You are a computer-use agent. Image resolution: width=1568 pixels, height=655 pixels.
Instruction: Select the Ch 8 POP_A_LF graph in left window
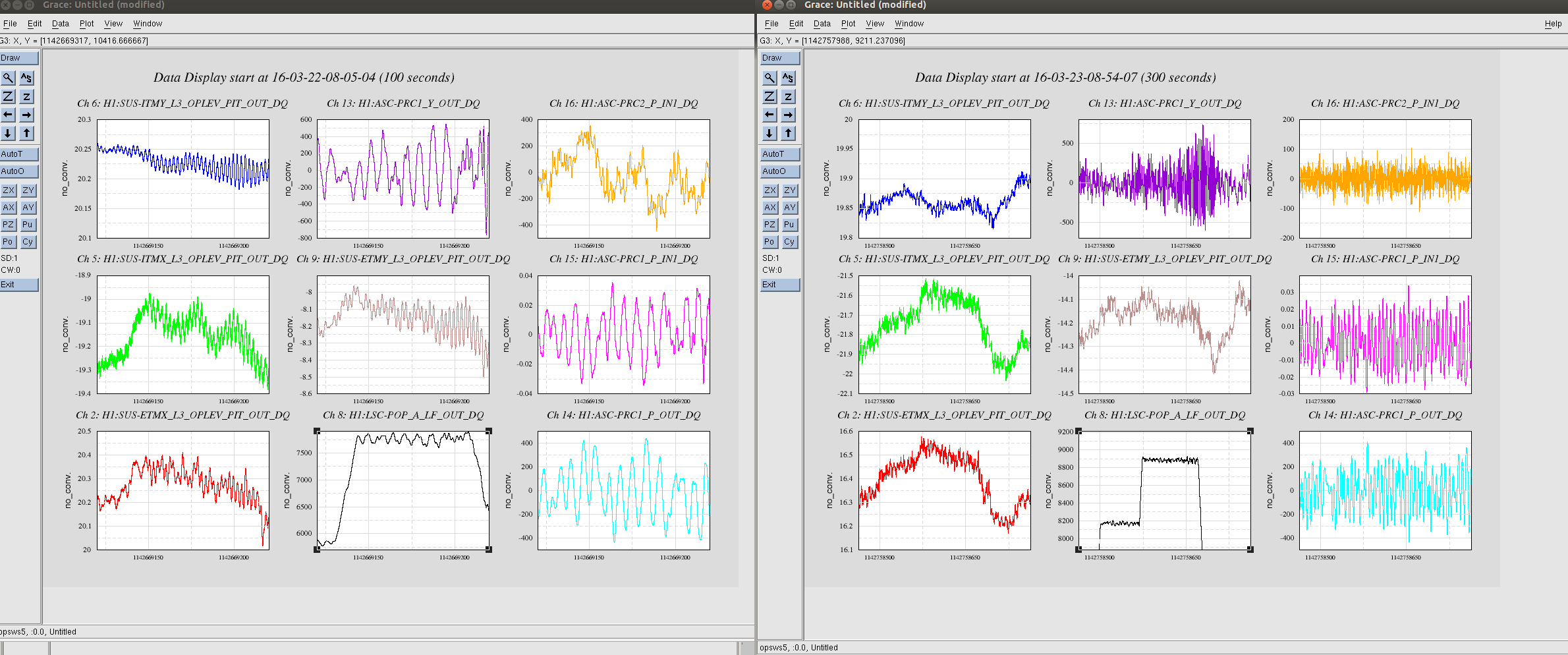pyautogui.click(x=403, y=490)
